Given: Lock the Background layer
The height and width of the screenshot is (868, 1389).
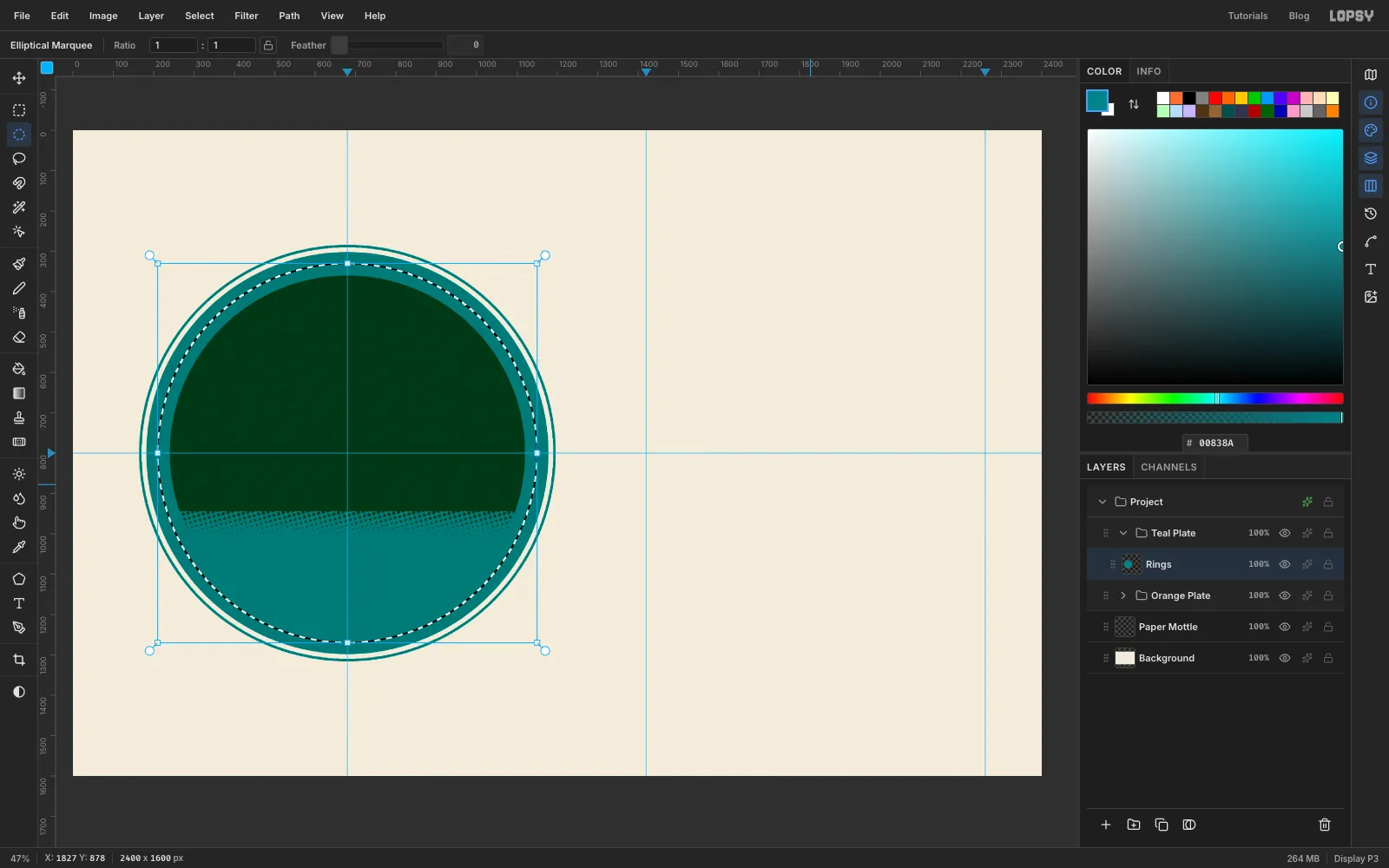Looking at the screenshot, I should [x=1328, y=658].
